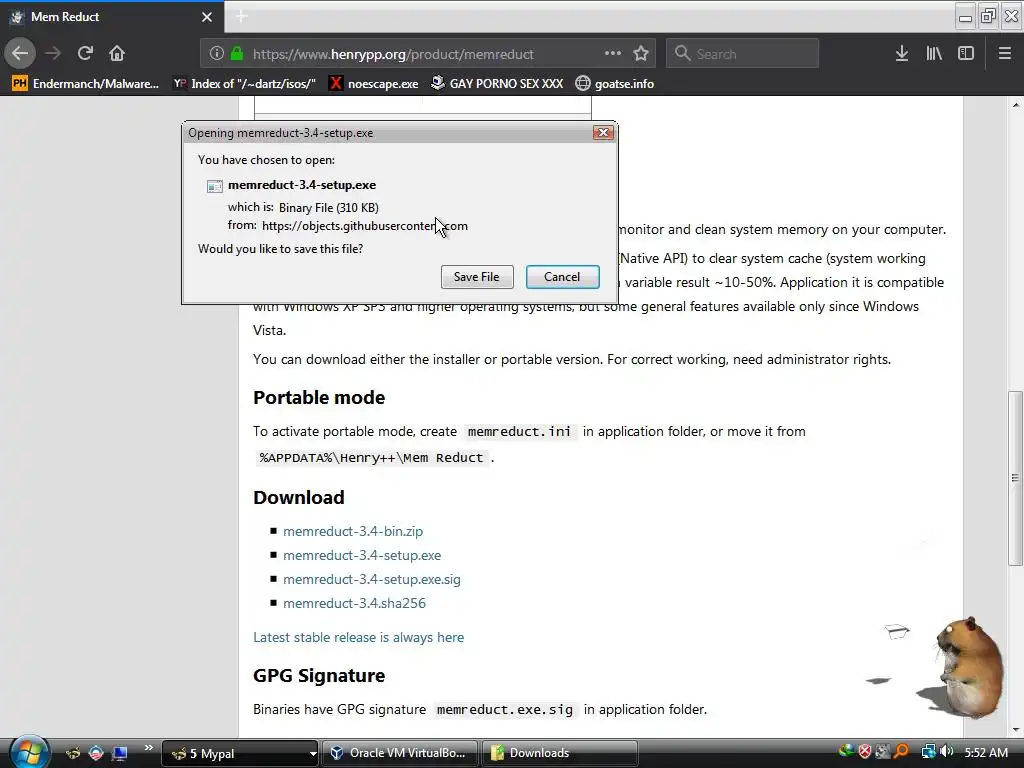The height and width of the screenshot is (768, 1024).
Task: Switch to Downloads taskbar window
Action: (x=560, y=754)
